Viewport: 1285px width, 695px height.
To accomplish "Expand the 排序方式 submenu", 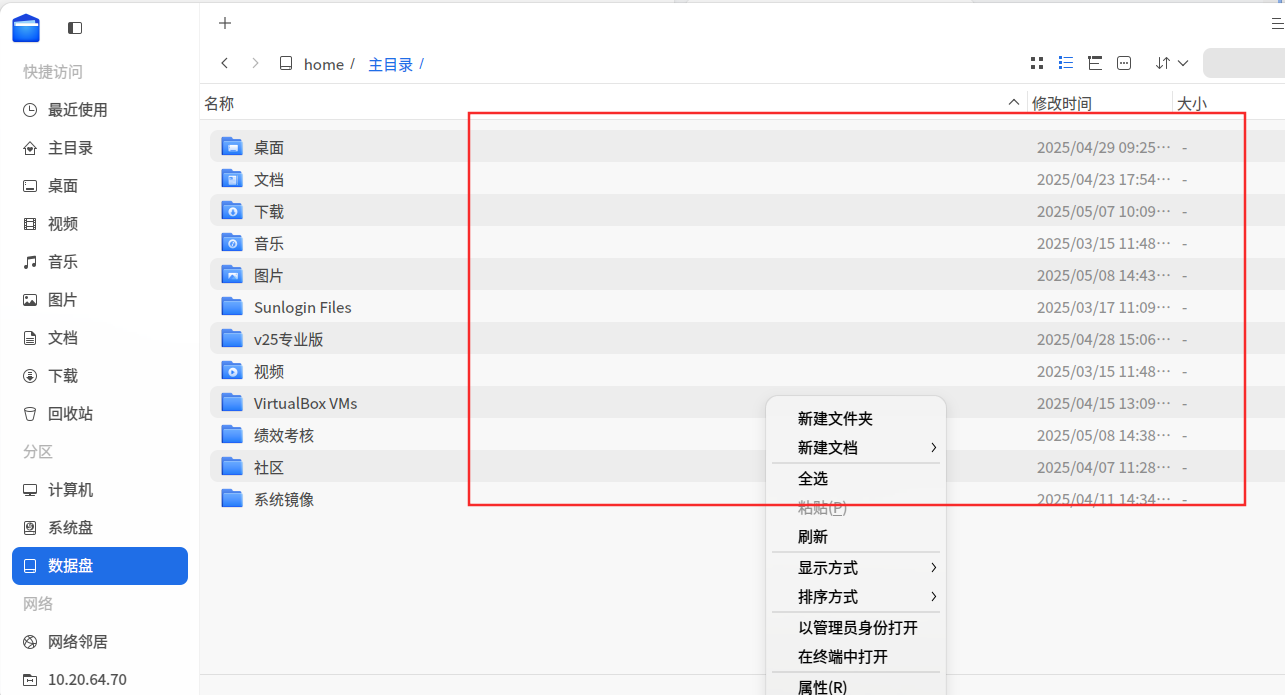I will (x=856, y=597).
